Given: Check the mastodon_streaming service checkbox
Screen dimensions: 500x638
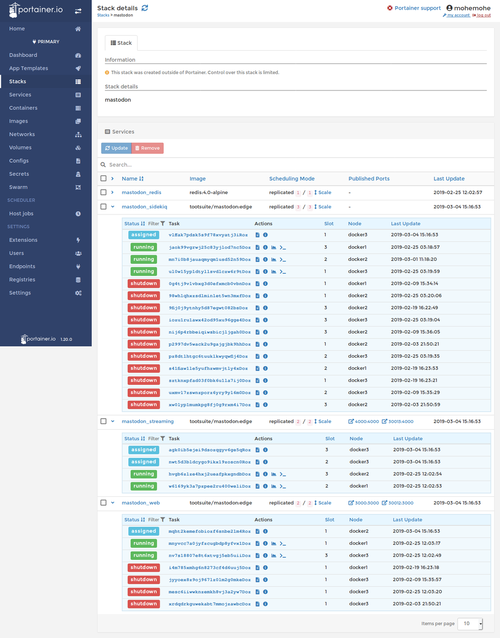Looking at the screenshot, I should coord(103,421).
